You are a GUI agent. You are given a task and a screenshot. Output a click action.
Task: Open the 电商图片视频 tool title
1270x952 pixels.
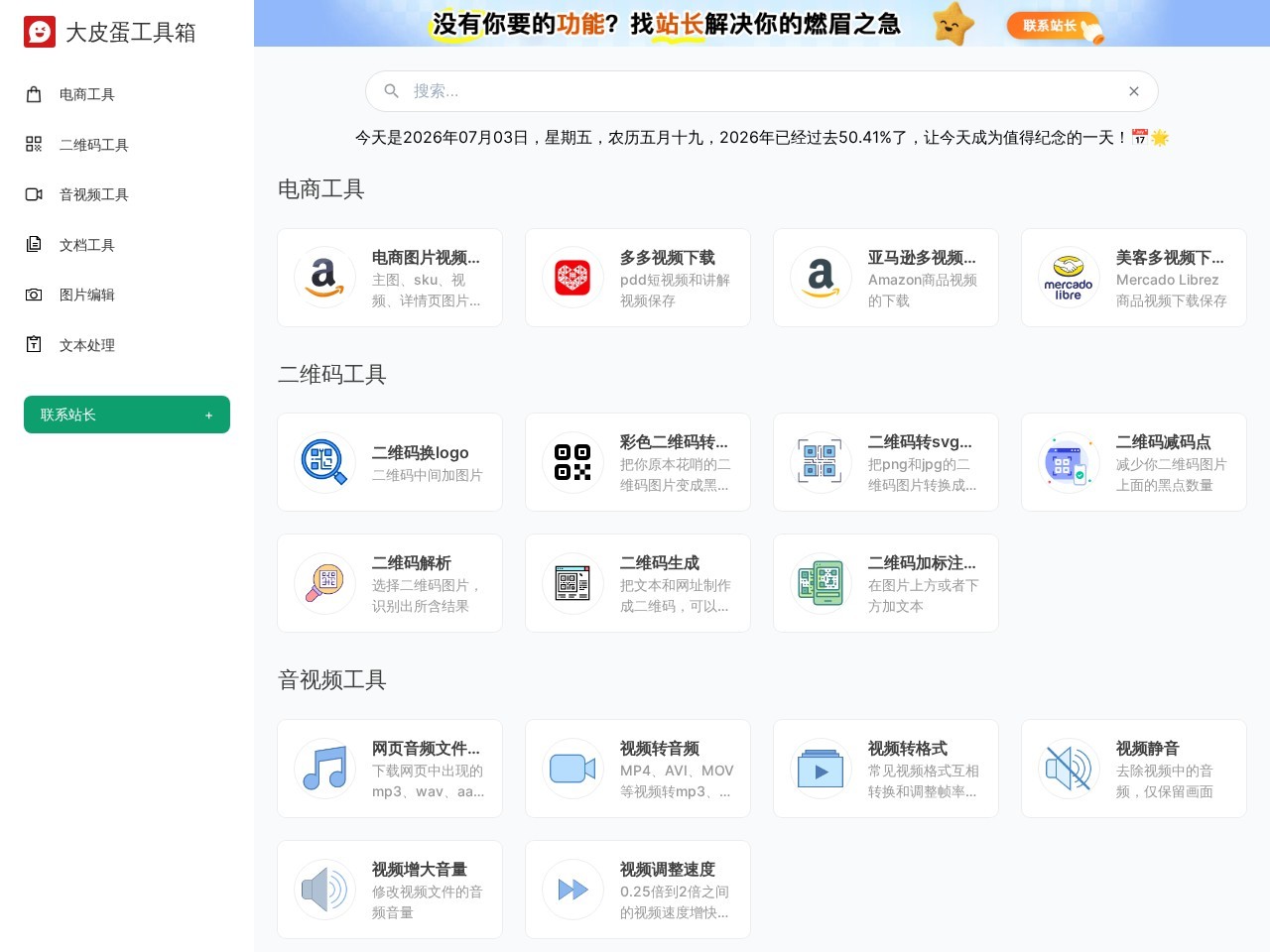point(426,258)
